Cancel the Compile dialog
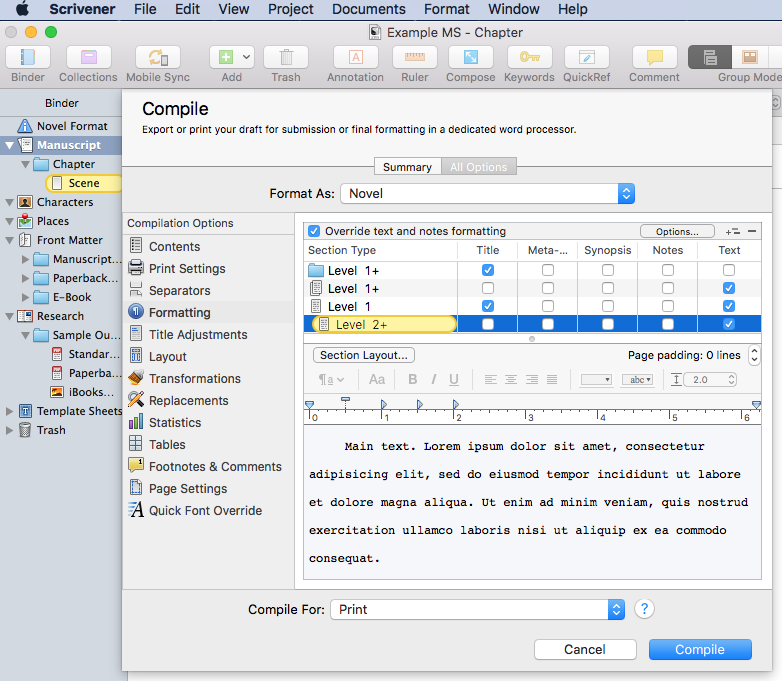The width and height of the screenshot is (782, 681). click(585, 649)
